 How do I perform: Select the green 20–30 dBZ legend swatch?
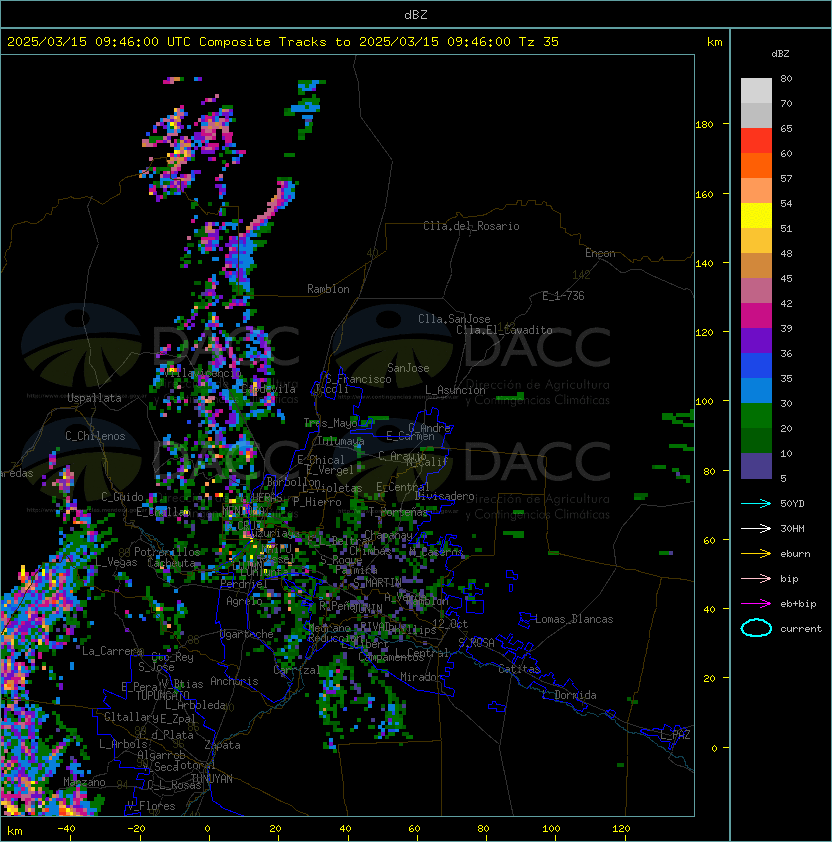756,416
